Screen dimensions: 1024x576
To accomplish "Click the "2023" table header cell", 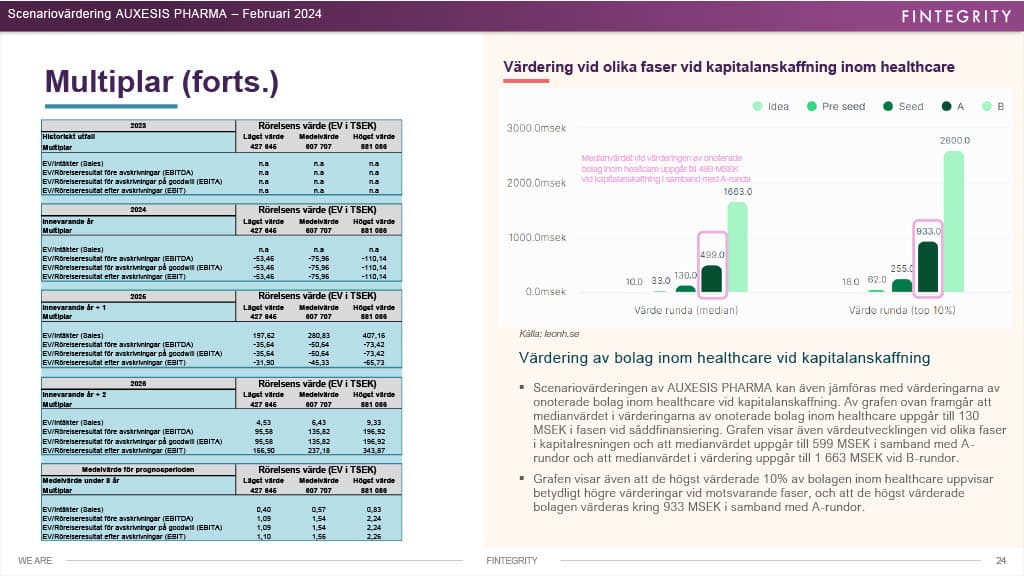I will pos(138,125).
